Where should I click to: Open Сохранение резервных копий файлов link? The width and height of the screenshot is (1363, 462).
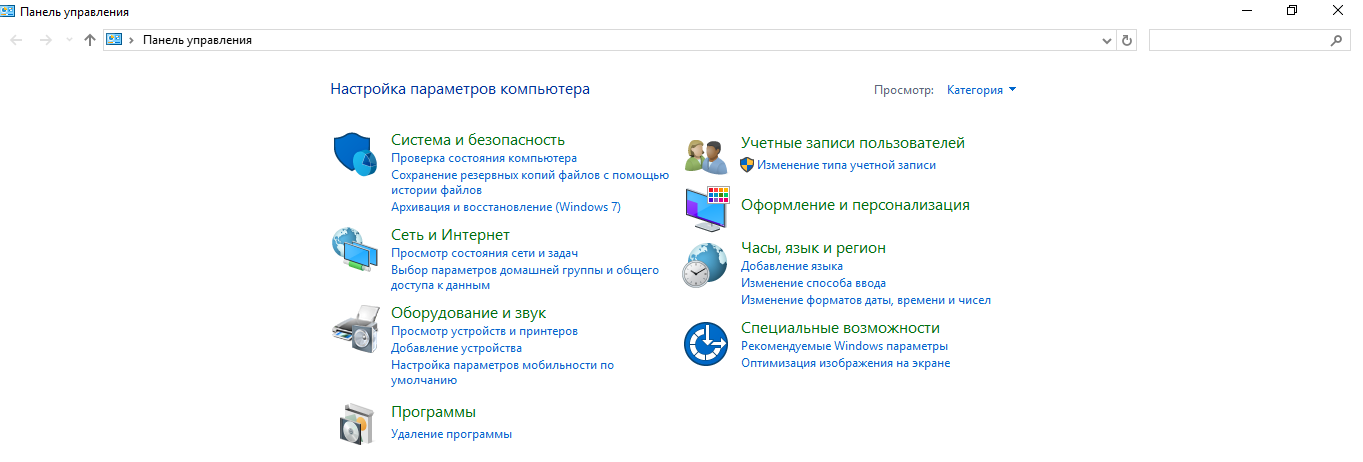pos(530,182)
